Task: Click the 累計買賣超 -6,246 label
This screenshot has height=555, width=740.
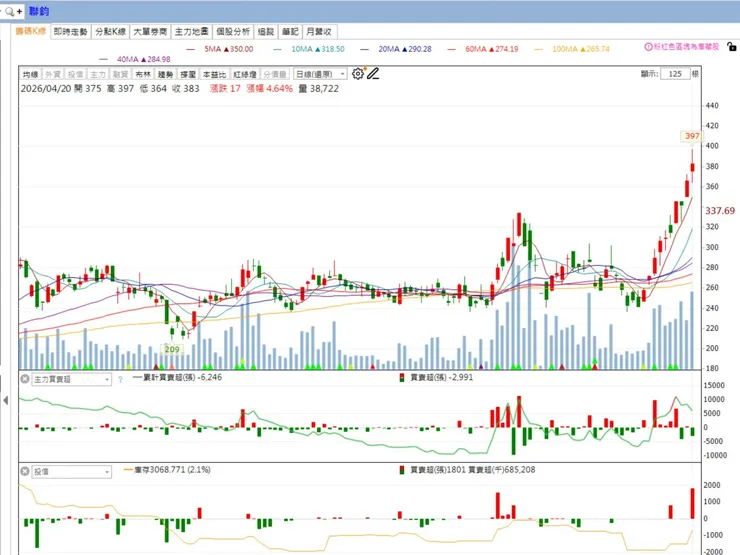Action: click(177, 378)
